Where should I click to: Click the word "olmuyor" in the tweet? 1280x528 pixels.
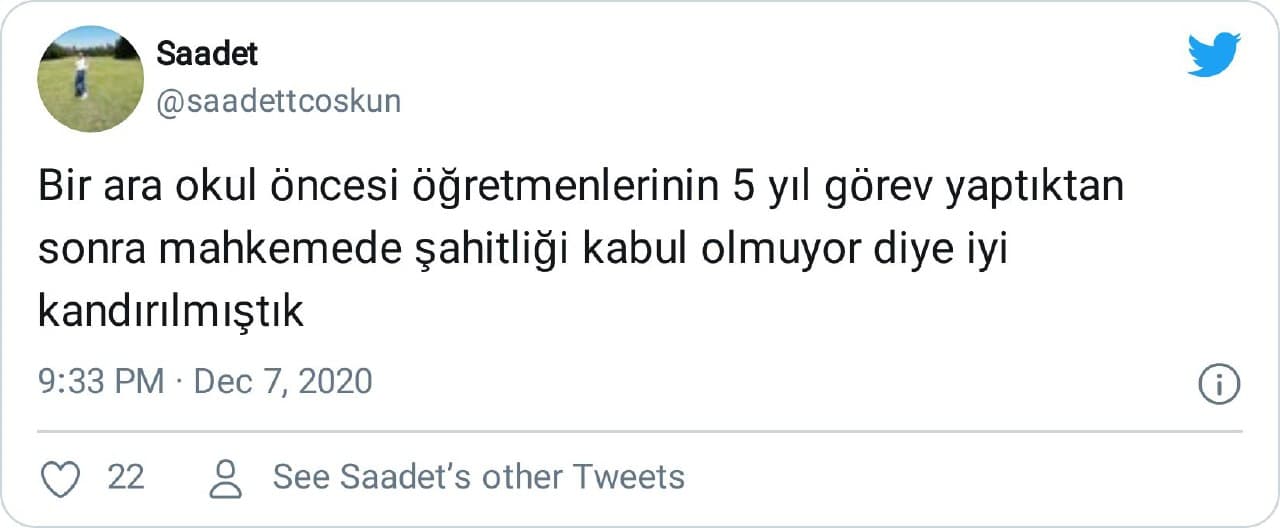pos(772,251)
